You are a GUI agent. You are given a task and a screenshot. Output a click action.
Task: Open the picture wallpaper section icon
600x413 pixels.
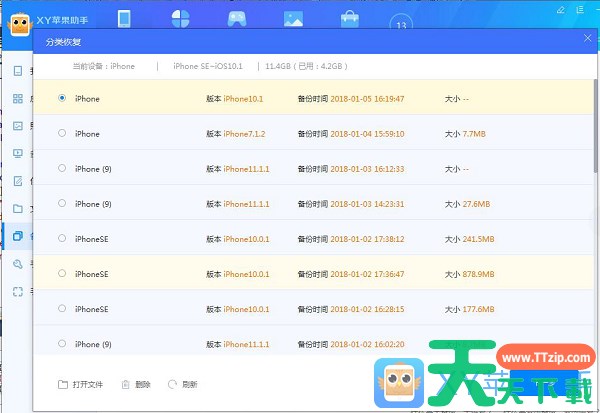293,19
